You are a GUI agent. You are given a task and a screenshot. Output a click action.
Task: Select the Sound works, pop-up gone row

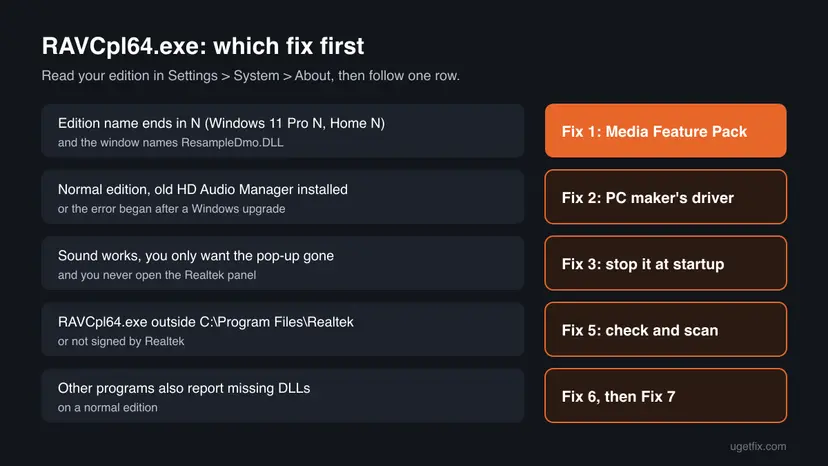pyautogui.click(x=283, y=263)
